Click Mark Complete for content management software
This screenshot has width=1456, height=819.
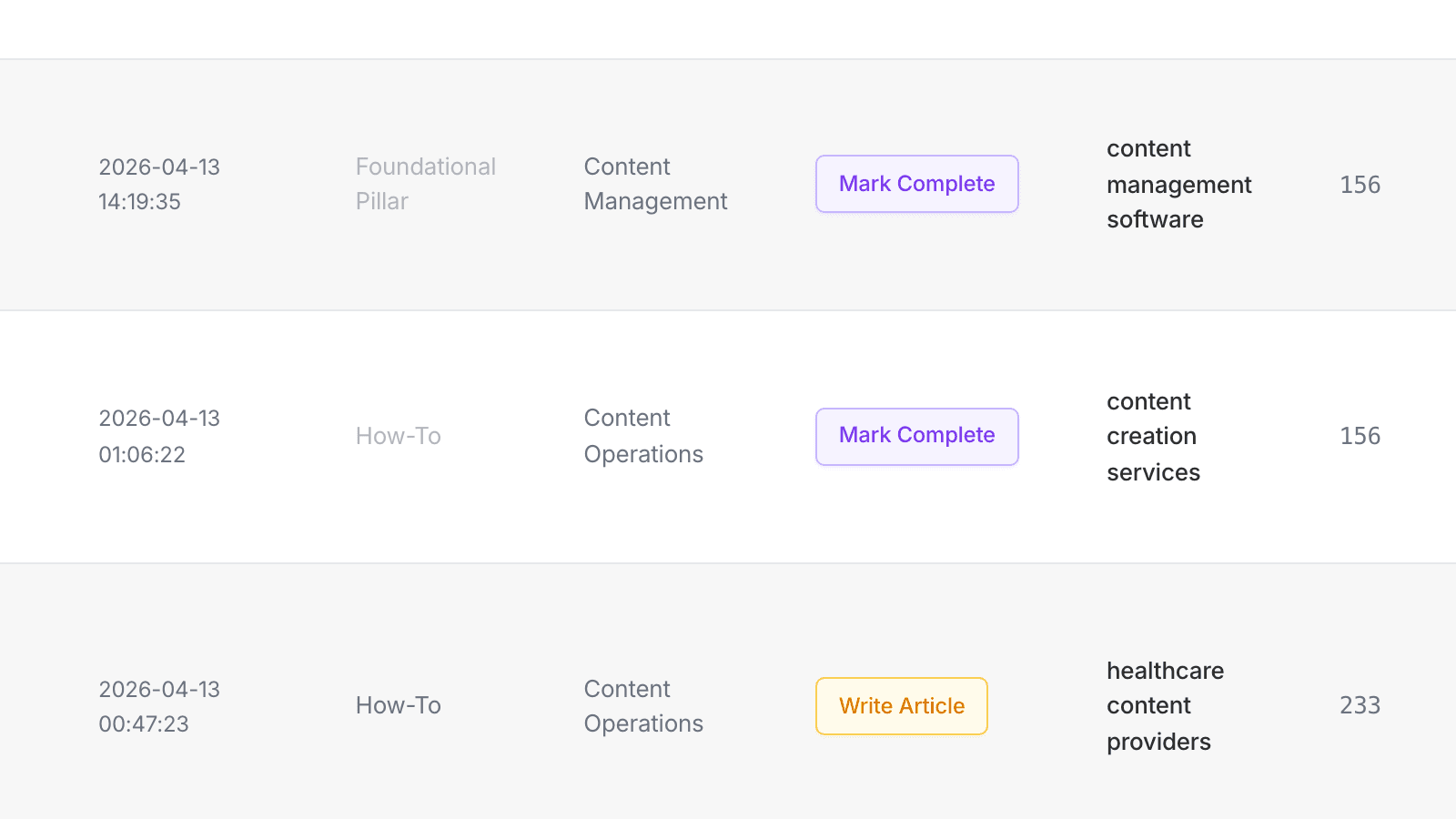click(916, 184)
